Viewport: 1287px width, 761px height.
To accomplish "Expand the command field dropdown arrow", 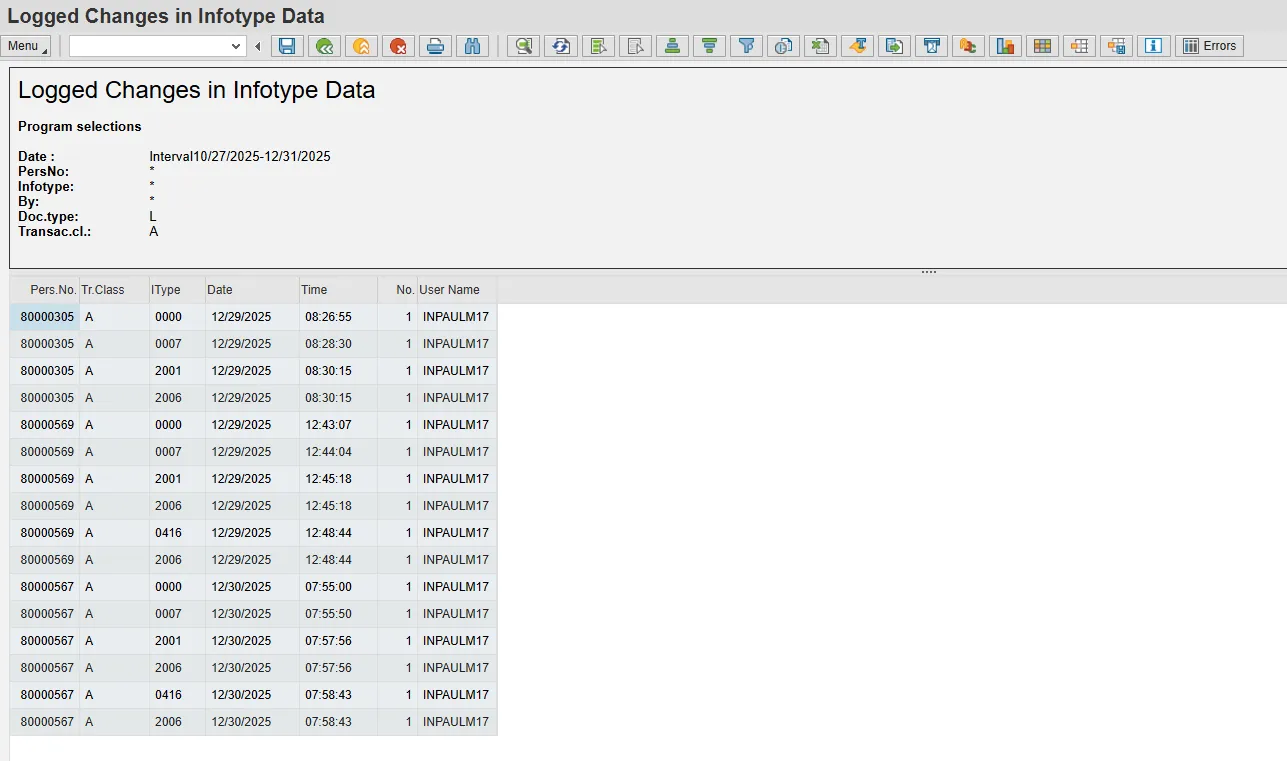I will [x=236, y=46].
